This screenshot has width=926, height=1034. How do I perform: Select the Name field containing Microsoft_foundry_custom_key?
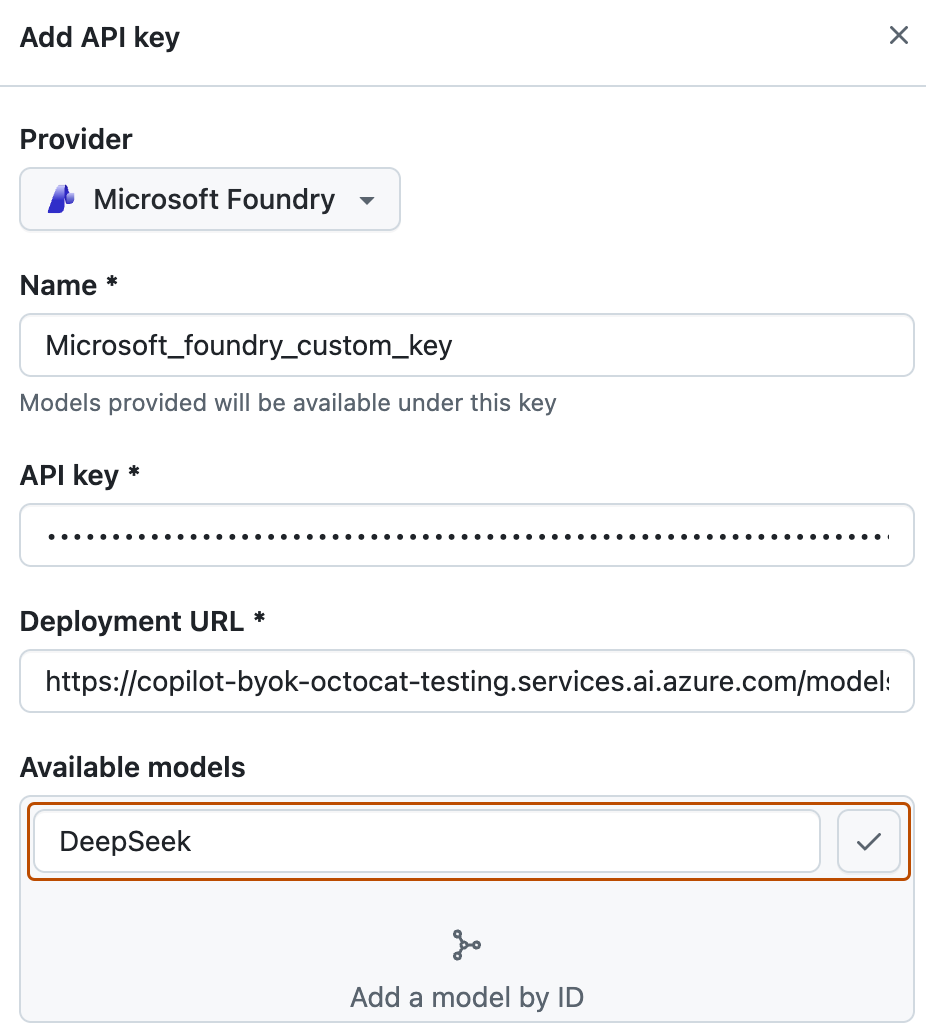[466, 345]
